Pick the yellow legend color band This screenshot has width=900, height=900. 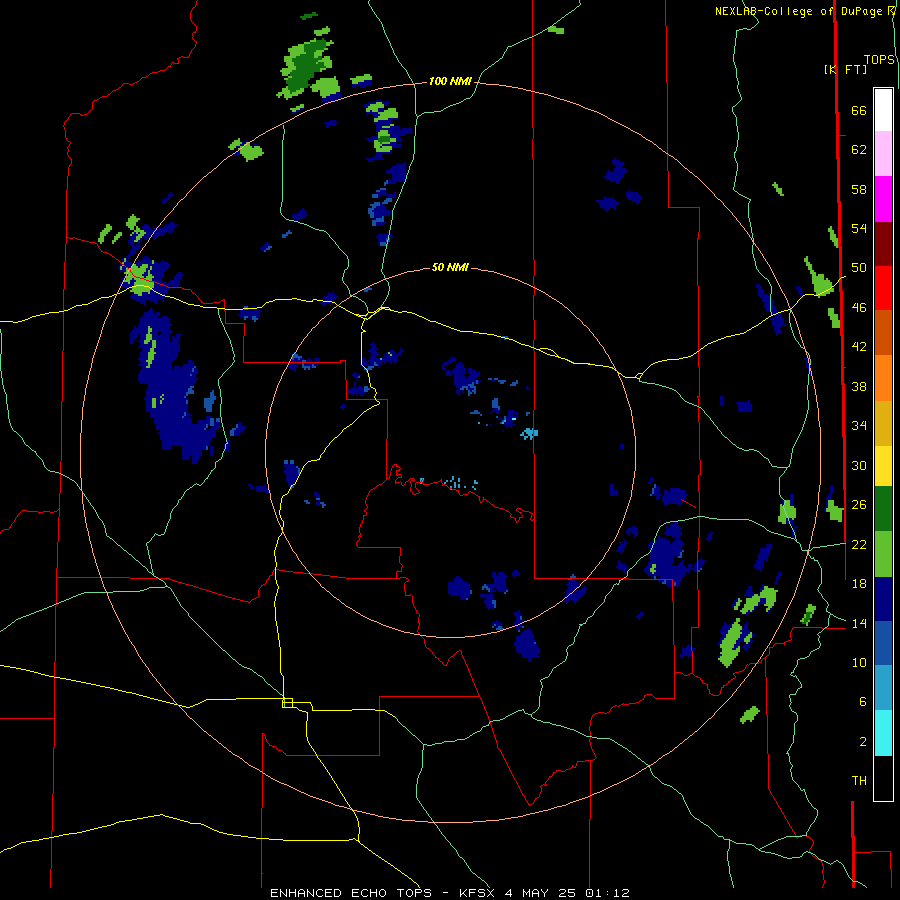[883, 466]
